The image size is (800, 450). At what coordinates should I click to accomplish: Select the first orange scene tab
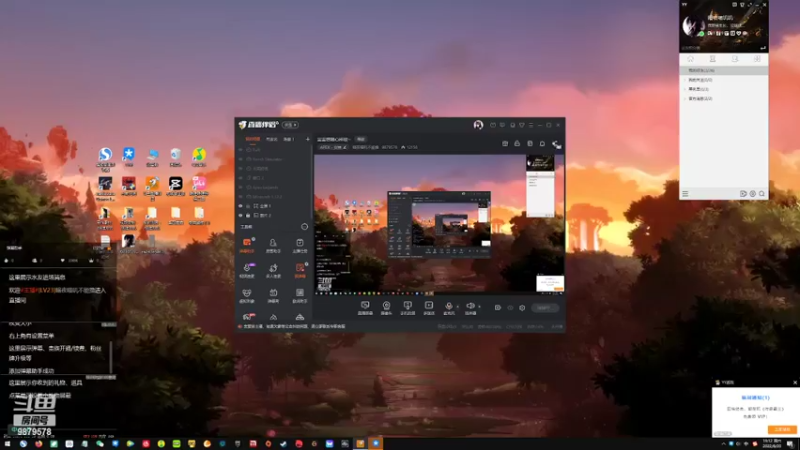(253, 139)
